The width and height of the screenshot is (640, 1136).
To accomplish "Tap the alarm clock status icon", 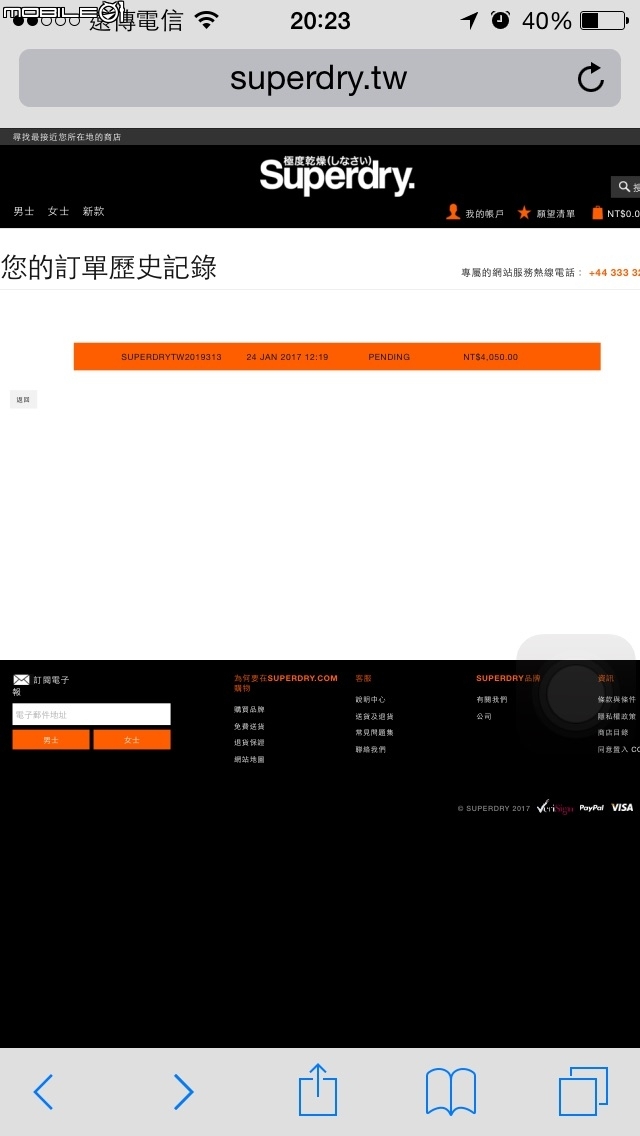I will pyautogui.click(x=500, y=20).
